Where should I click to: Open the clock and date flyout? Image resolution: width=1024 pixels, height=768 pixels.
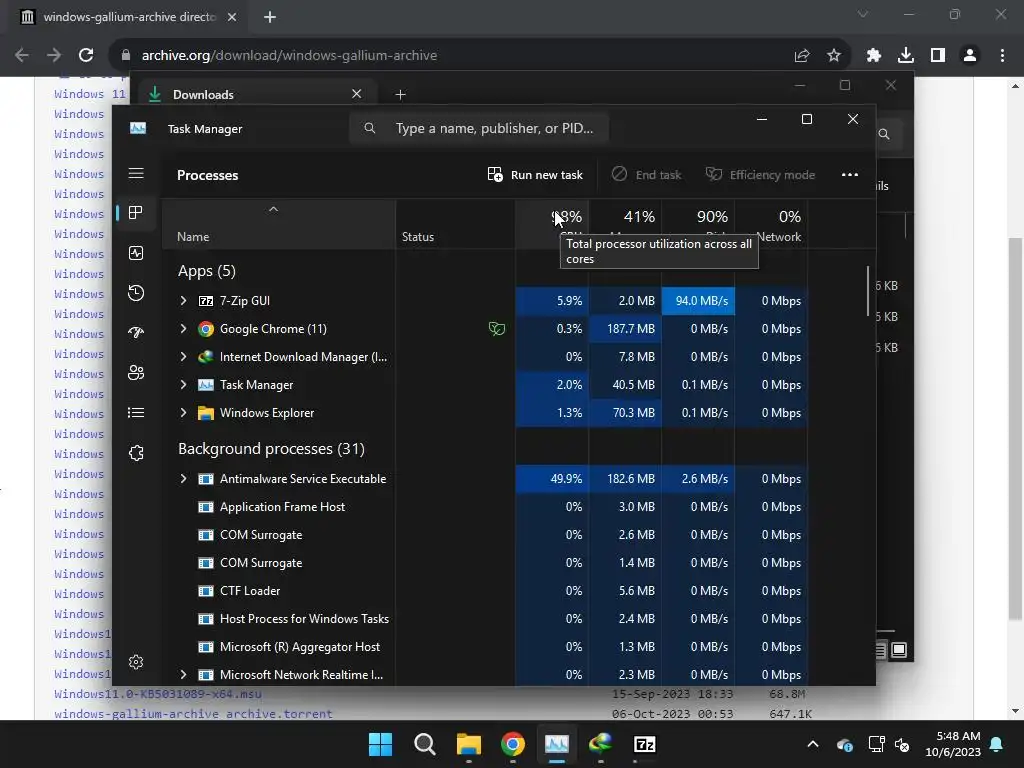(953, 744)
